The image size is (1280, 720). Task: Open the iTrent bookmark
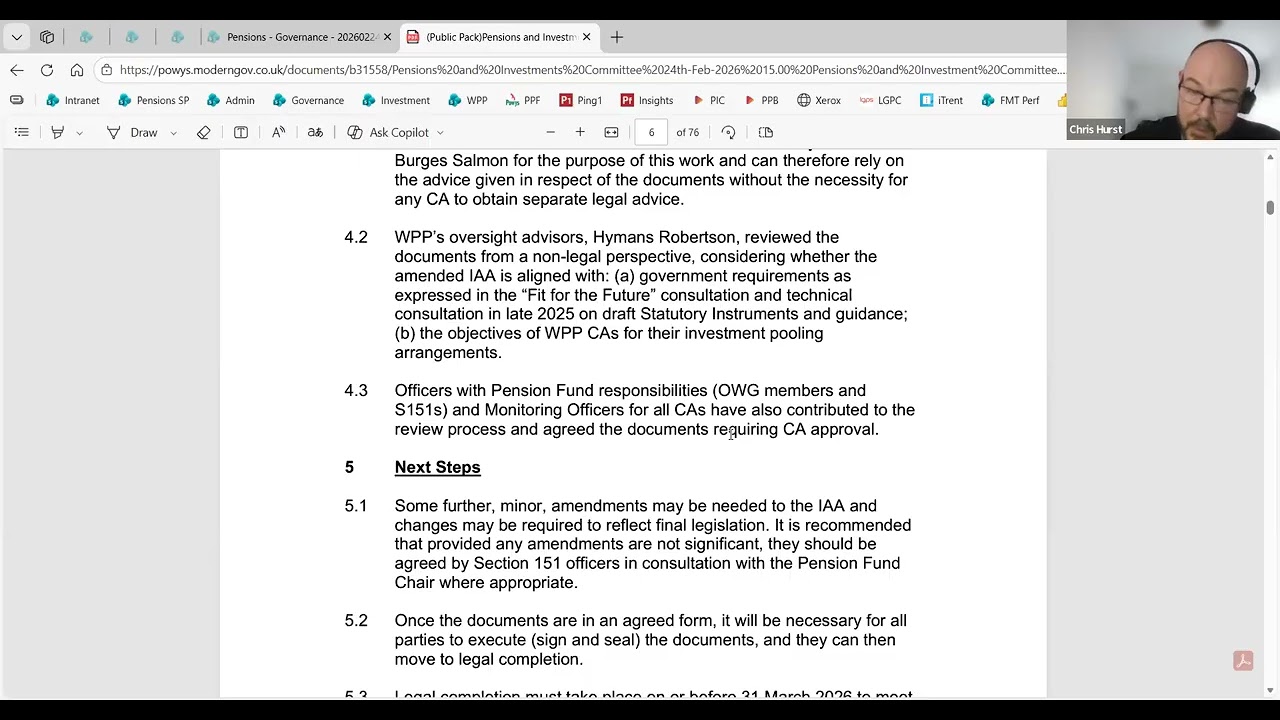coord(941,100)
